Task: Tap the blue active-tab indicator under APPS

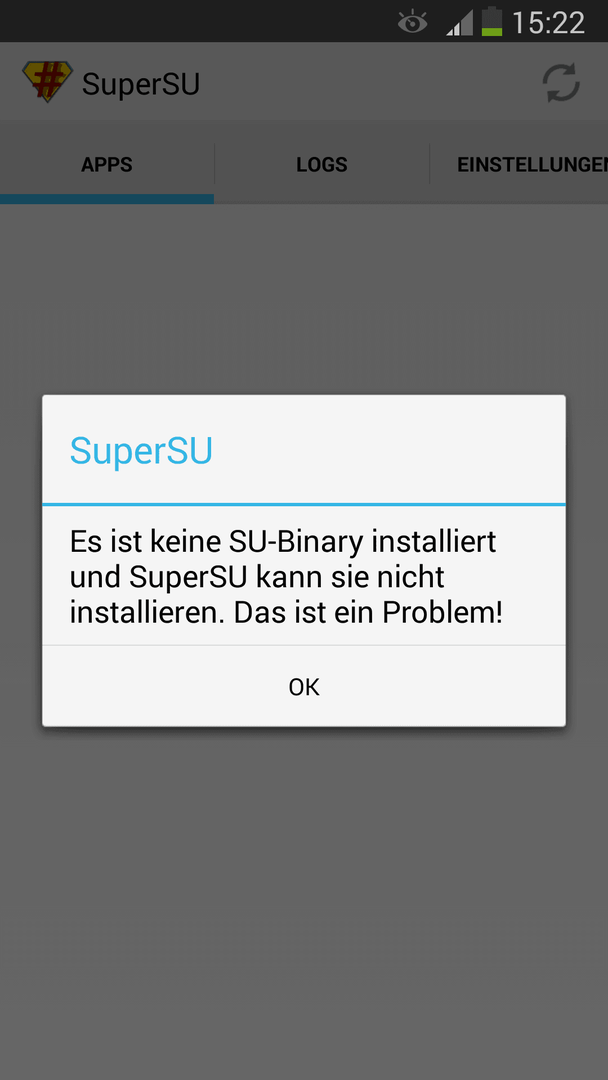Action: point(107,199)
